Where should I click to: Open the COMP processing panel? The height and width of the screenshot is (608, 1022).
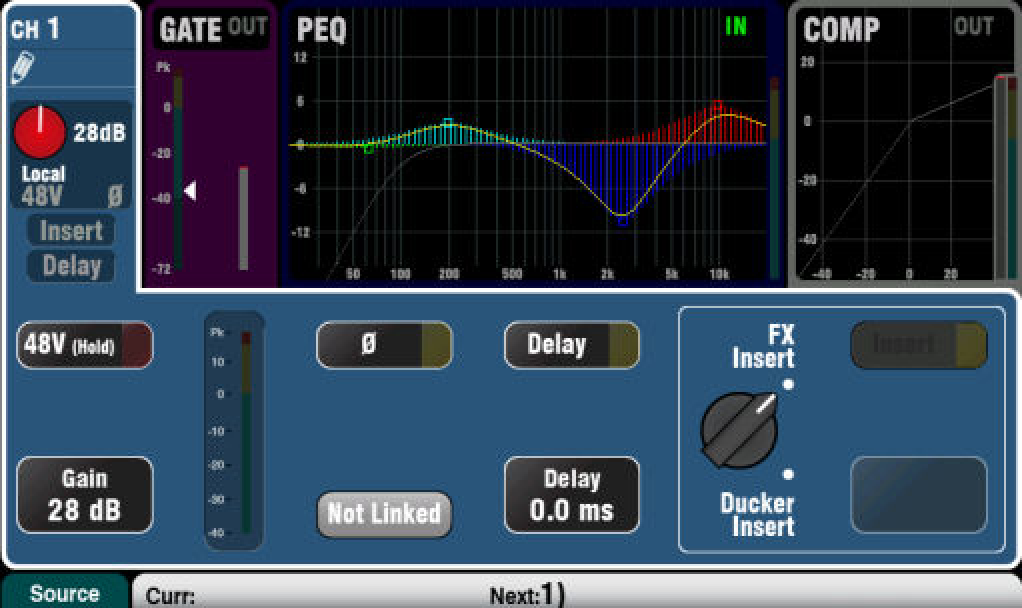(x=905, y=146)
